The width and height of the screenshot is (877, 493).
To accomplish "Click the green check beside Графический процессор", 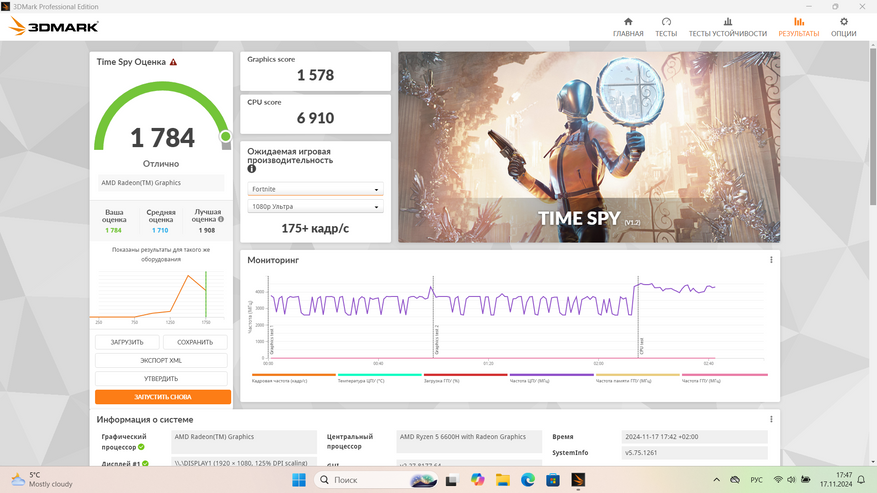I will [x=142, y=447].
